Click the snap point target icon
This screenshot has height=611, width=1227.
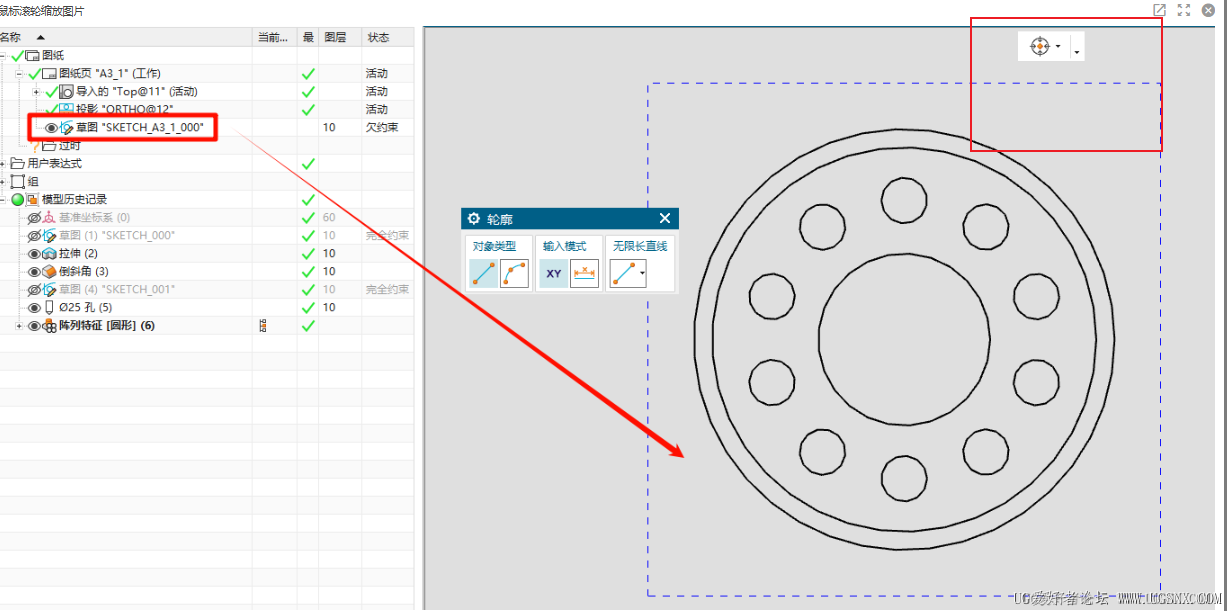tap(1040, 46)
